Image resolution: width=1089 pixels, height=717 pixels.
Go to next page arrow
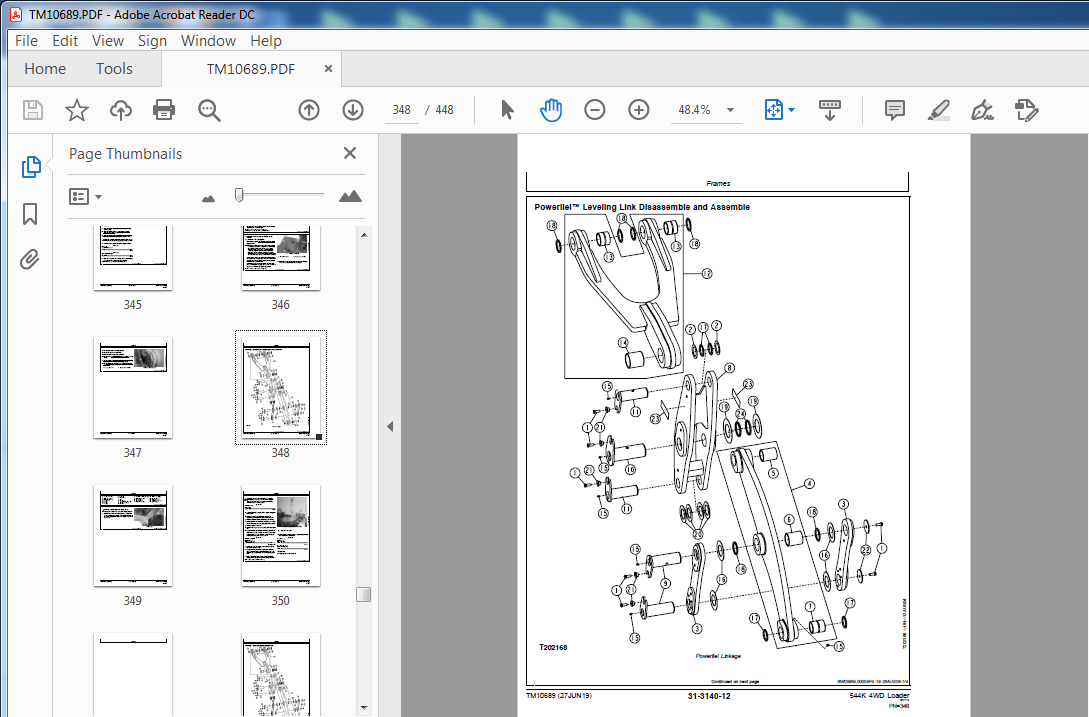(x=353, y=110)
